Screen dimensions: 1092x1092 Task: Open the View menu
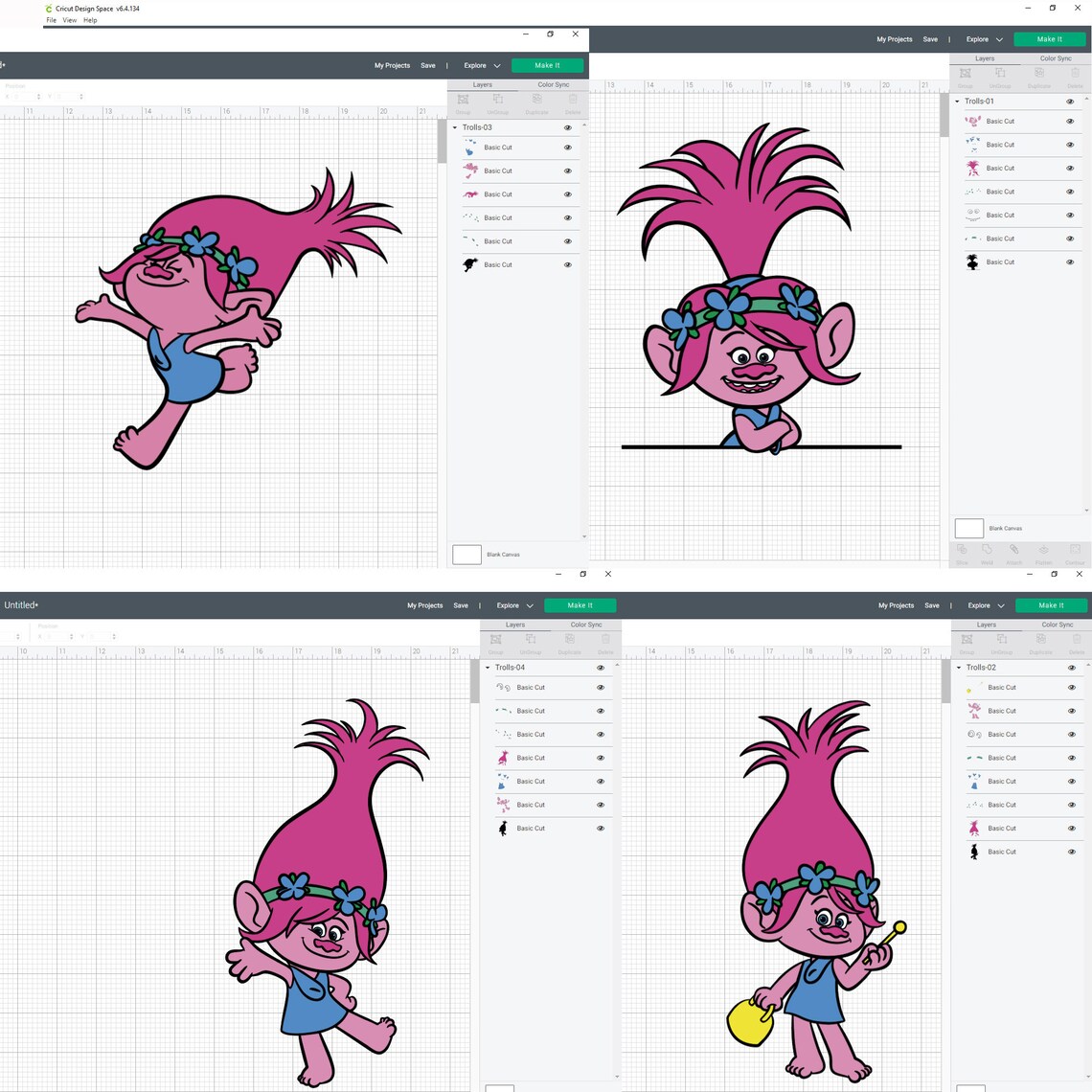70,20
